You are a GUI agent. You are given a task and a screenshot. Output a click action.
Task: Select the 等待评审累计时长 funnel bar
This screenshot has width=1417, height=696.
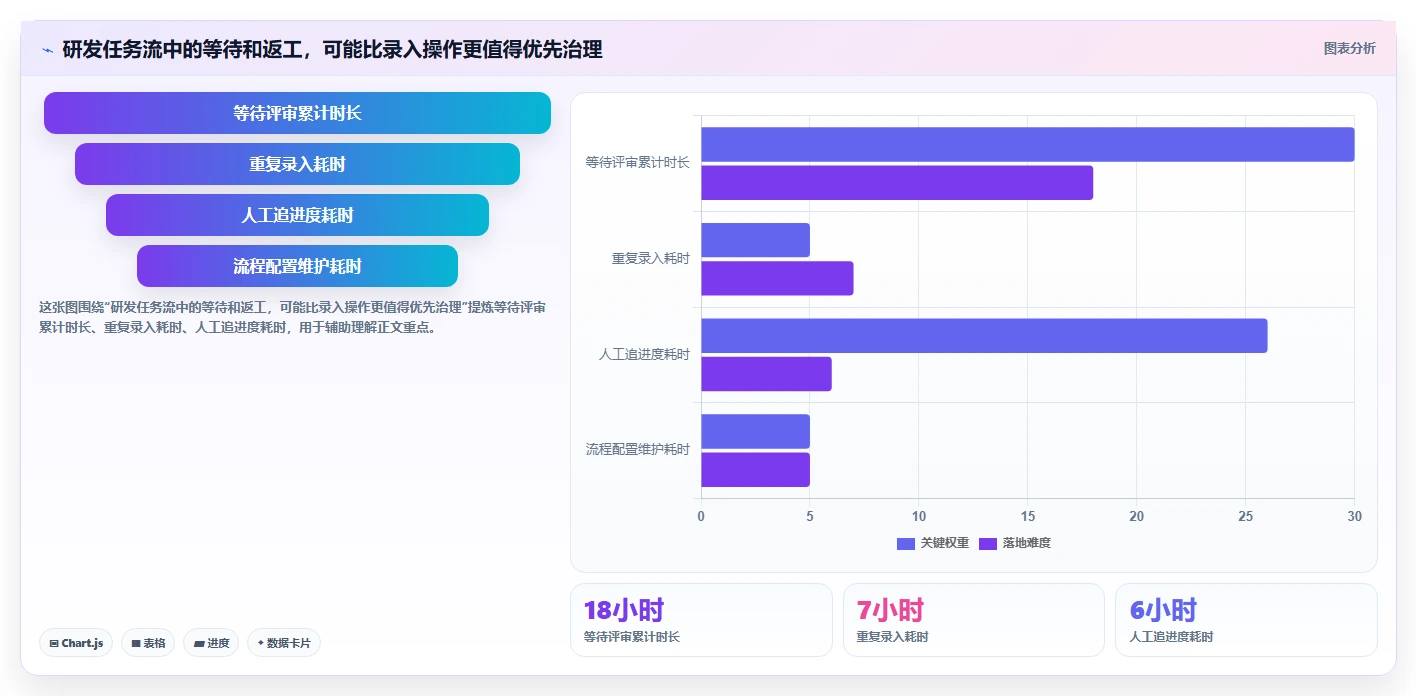coord(297,113)
